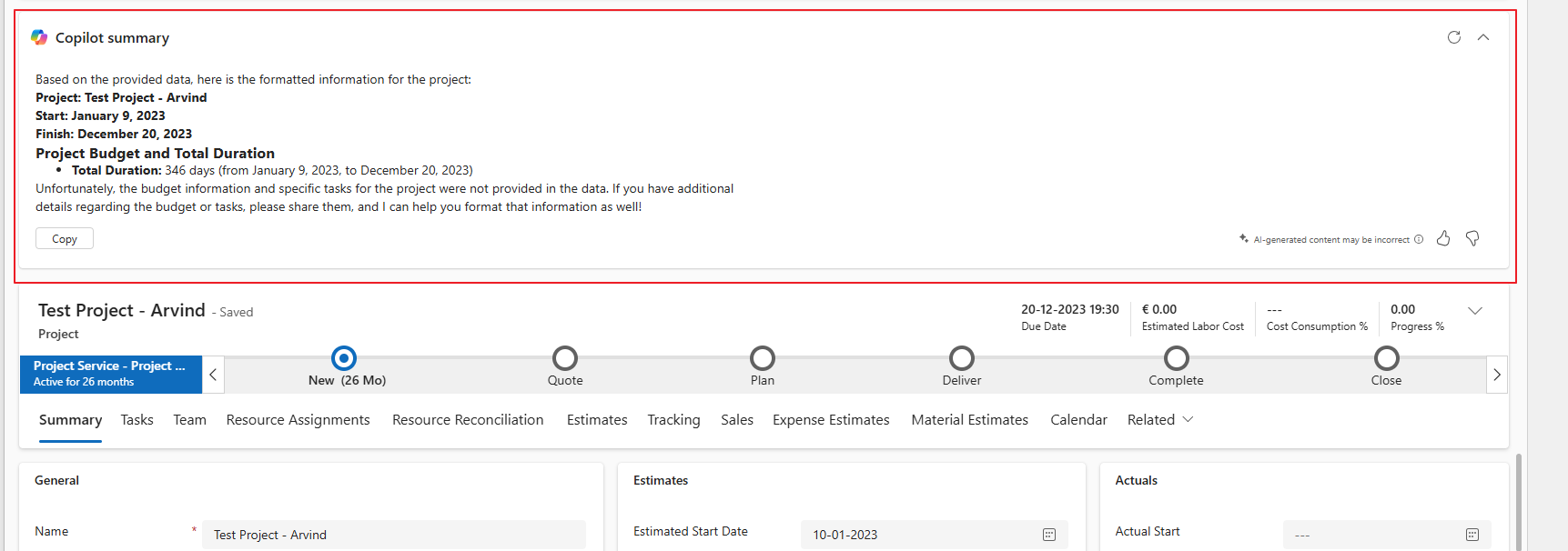Viewport: 1568px width, 551px height.
Task: Select the Deliver stage circle
Action: [x=962, y=358]
